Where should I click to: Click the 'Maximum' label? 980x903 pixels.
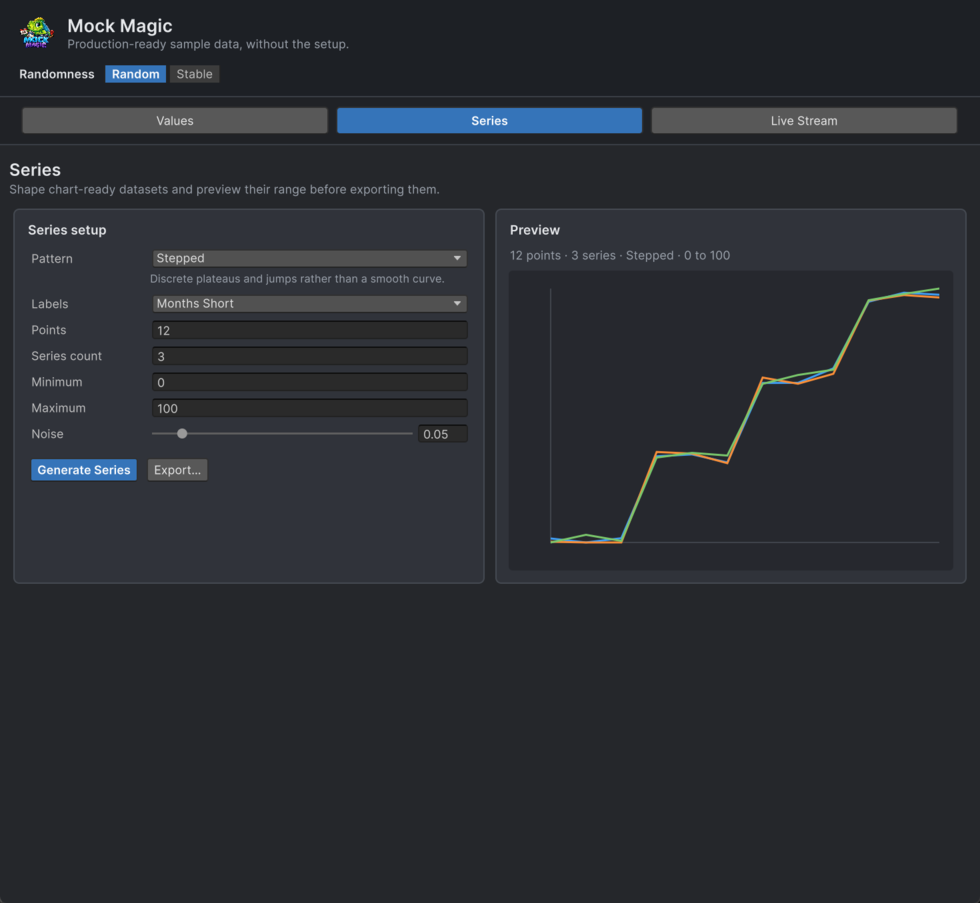[59, 408]
